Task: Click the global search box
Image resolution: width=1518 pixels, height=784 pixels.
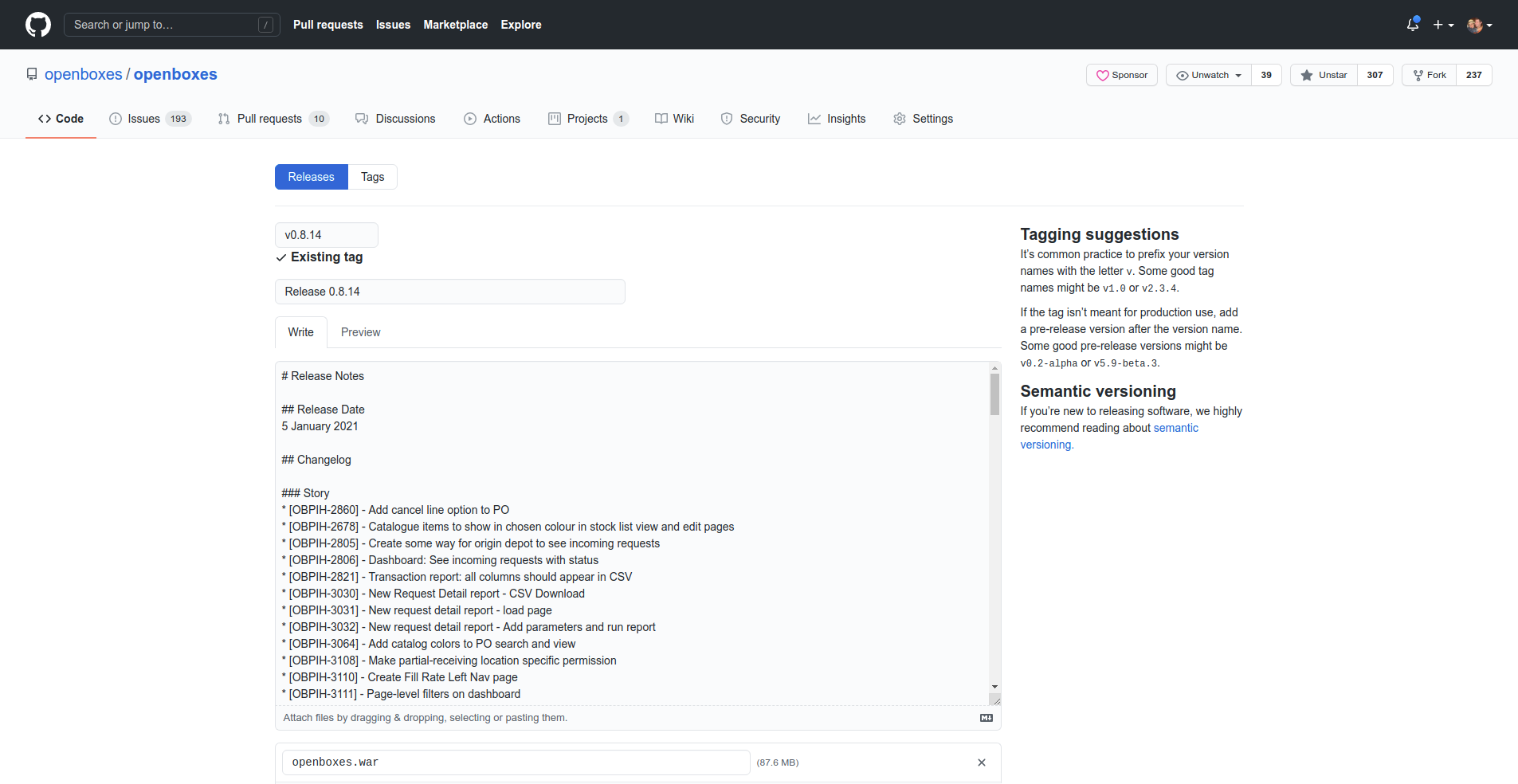Action: [x=172, y=25]
